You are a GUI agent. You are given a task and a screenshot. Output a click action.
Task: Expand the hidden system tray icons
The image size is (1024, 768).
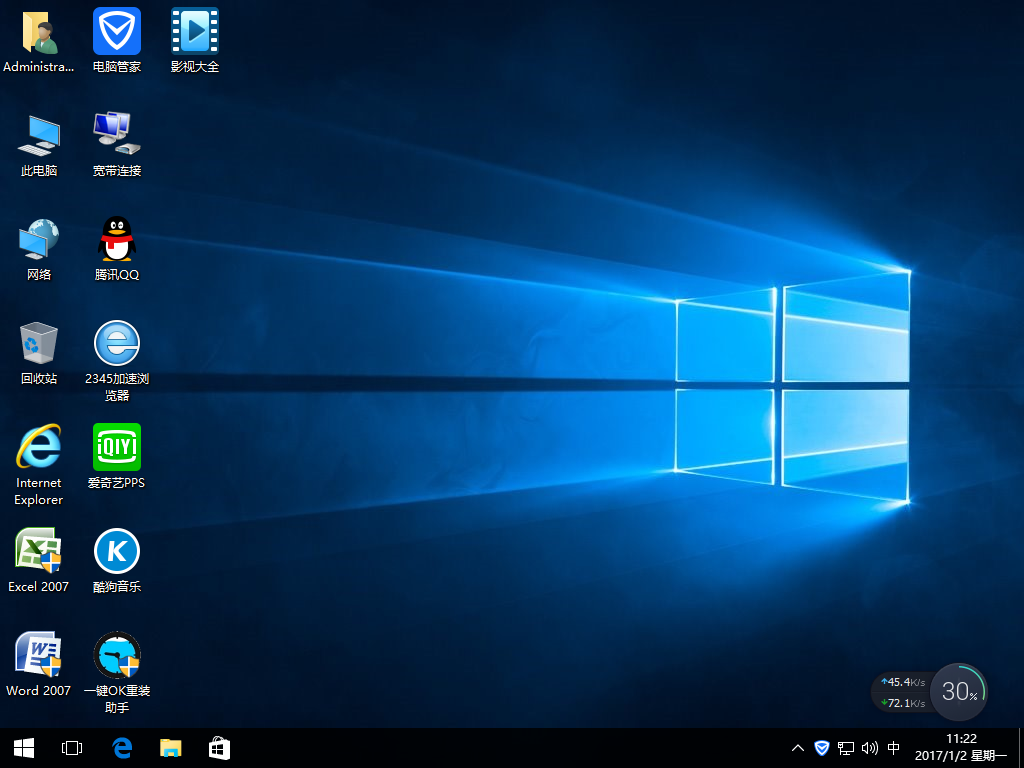(797, 748)
